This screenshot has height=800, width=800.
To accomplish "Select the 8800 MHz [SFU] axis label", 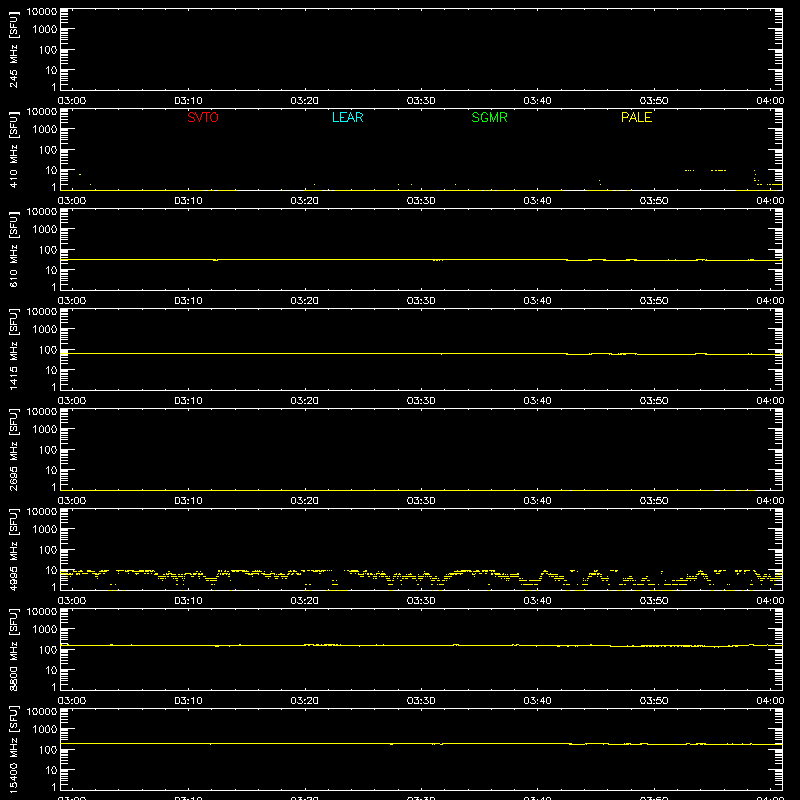I will [13, 649].
